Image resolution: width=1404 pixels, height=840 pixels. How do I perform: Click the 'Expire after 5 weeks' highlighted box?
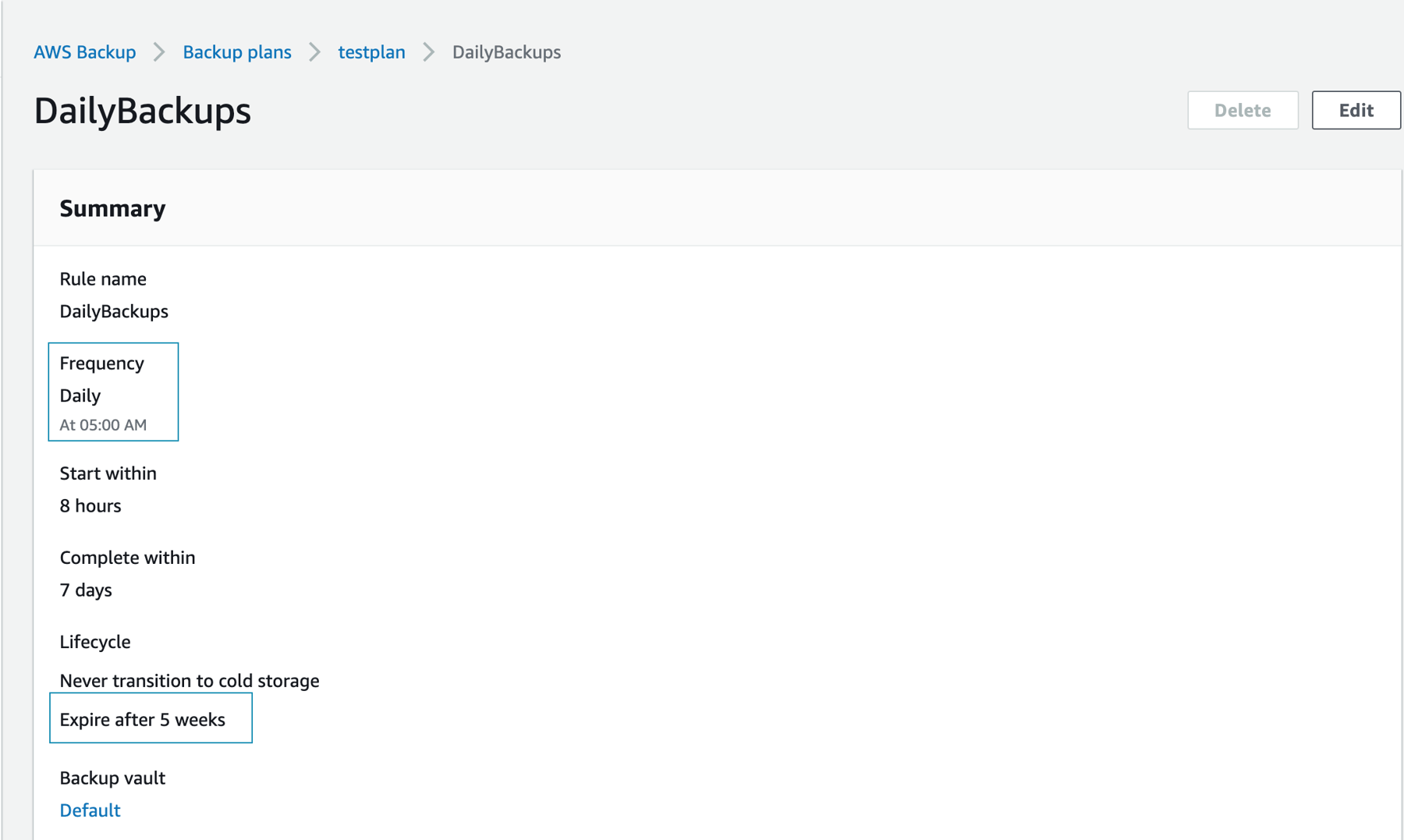(x=151, y=718)
